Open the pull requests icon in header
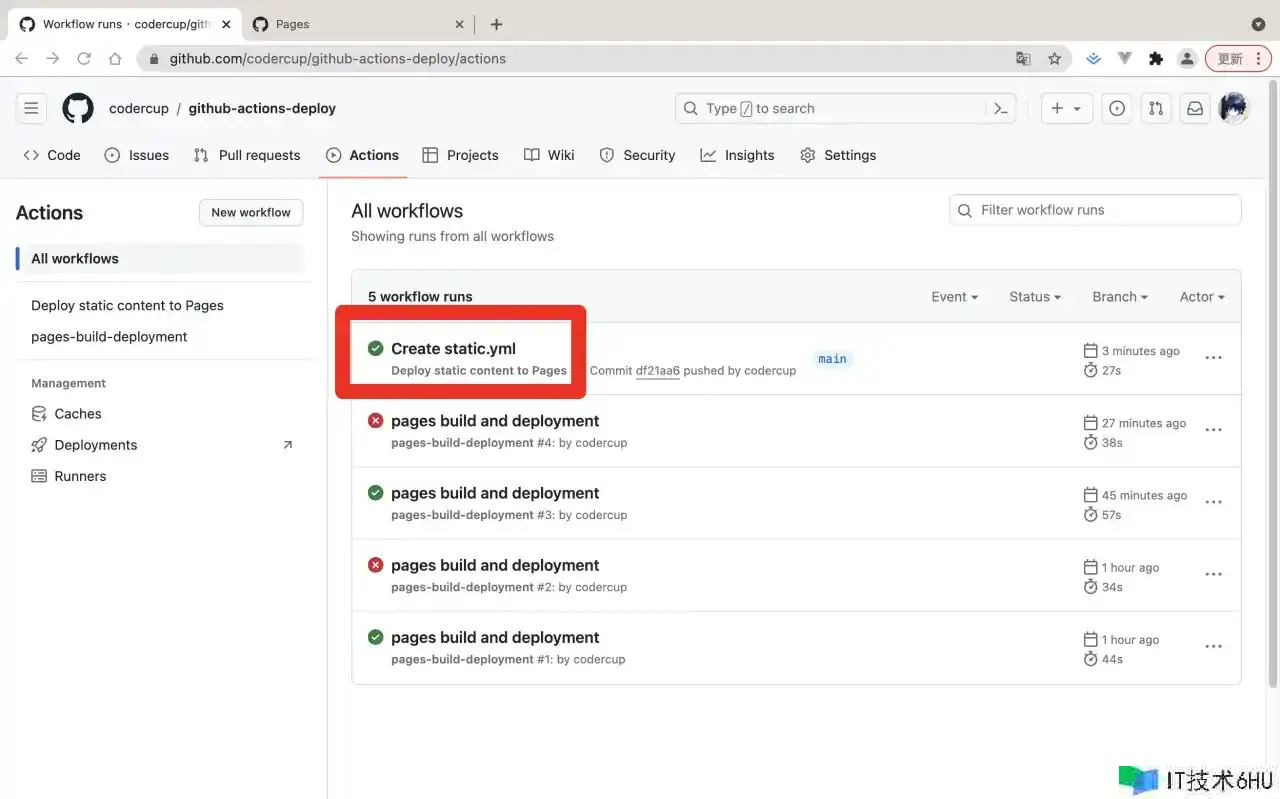Image resolution: width=1280 pixels, height=799 pixels. 1156,108
